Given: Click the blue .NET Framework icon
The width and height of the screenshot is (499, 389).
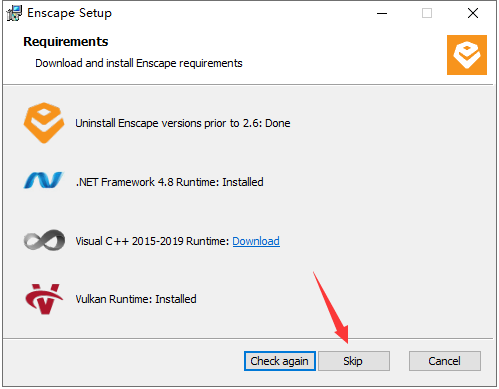Looking at the screenshot, I should tap(44, 180).
